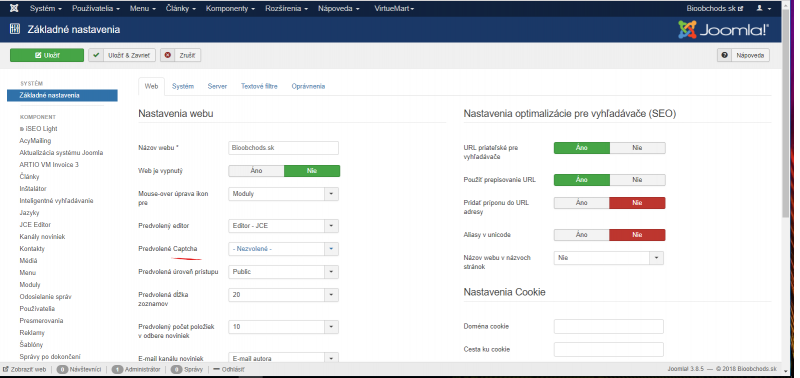Image resolution: width=800 pixels, height=378 pixels.
Task: Open Kanály noviniek in the sidebar
Action: point(42,237)
